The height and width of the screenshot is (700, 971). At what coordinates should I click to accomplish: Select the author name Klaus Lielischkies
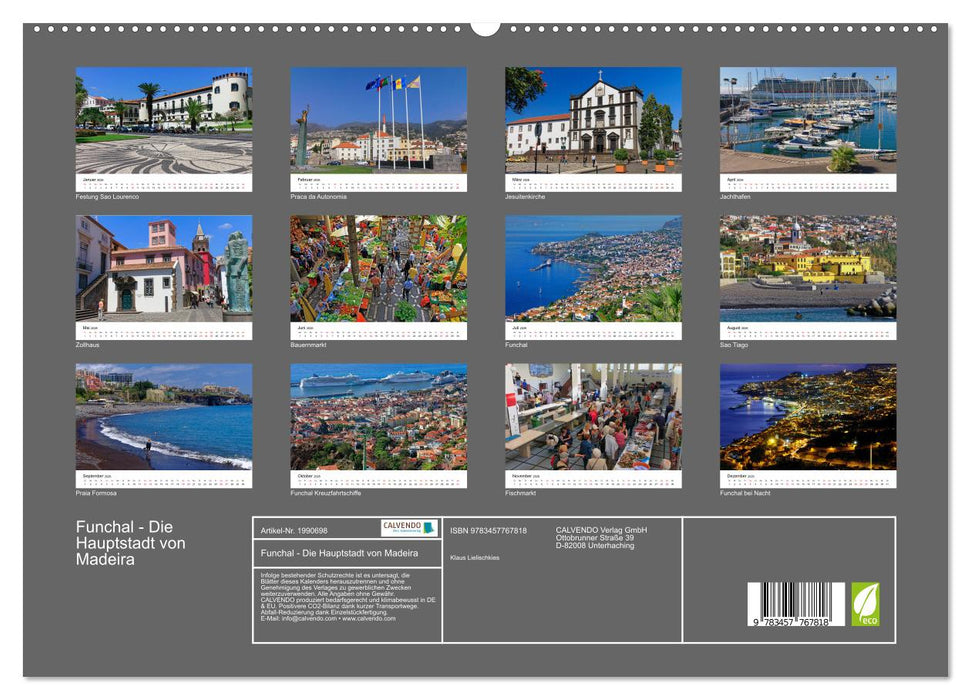[473, 557]
